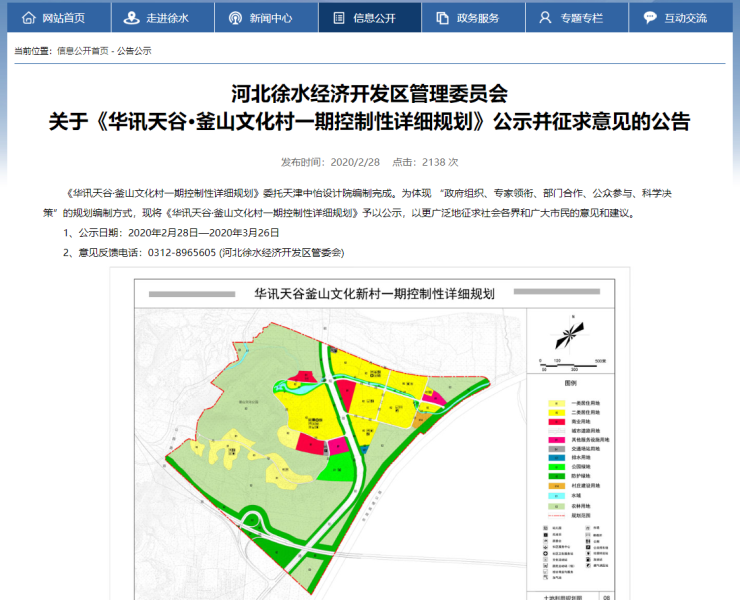
Task: Click the planning map image
Action: pos(370,434)
